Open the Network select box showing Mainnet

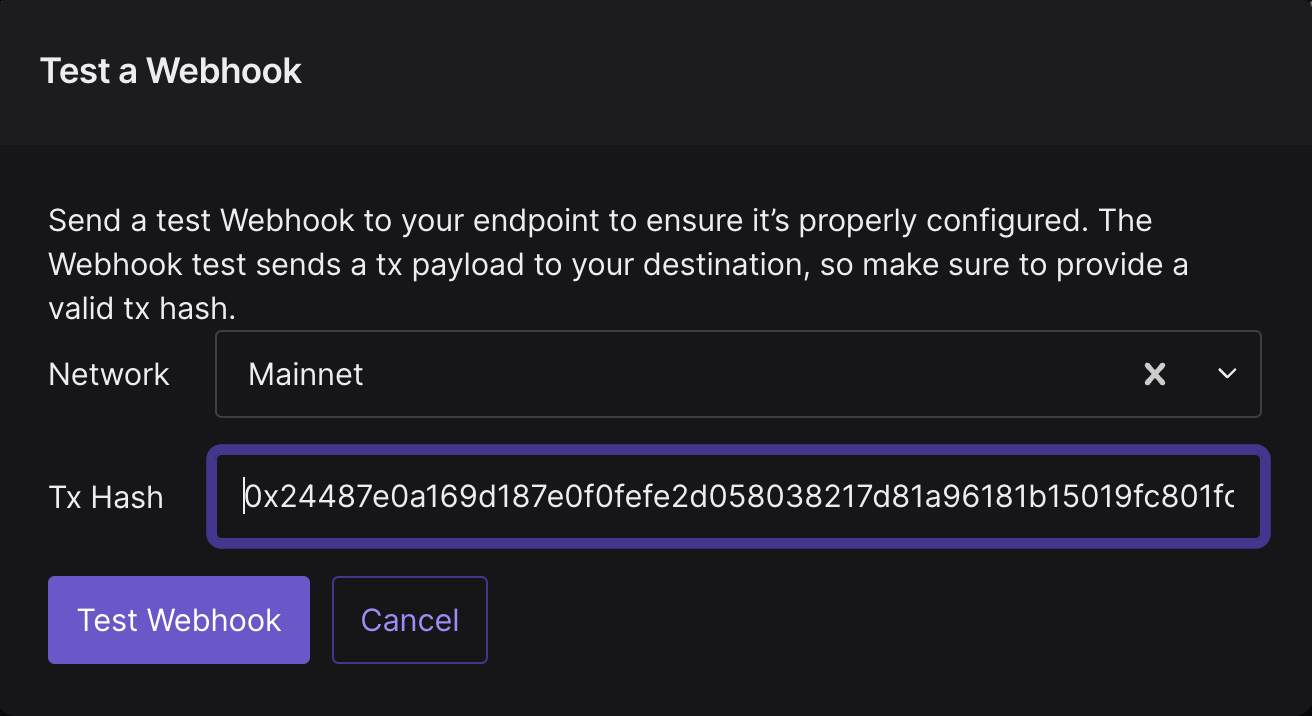738,374
